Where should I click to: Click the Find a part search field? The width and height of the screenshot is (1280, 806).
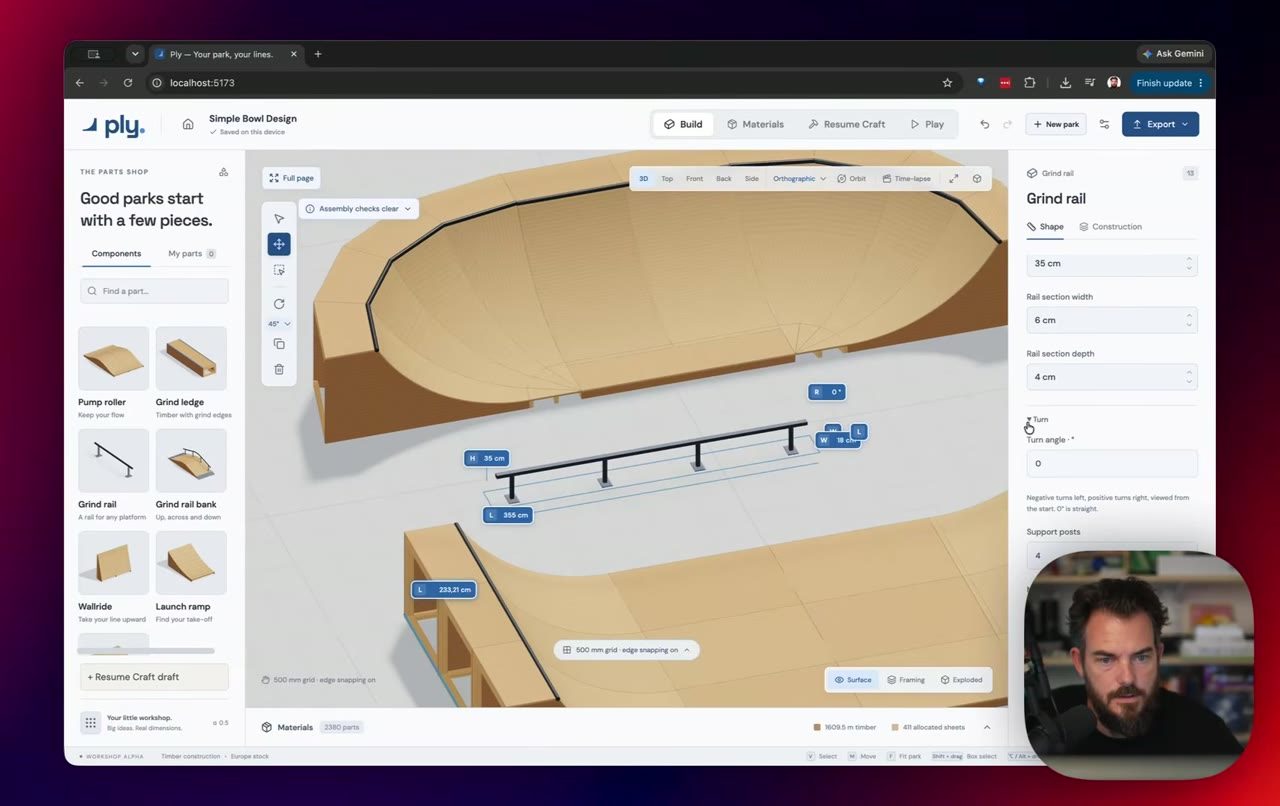[x=154, y=291]
